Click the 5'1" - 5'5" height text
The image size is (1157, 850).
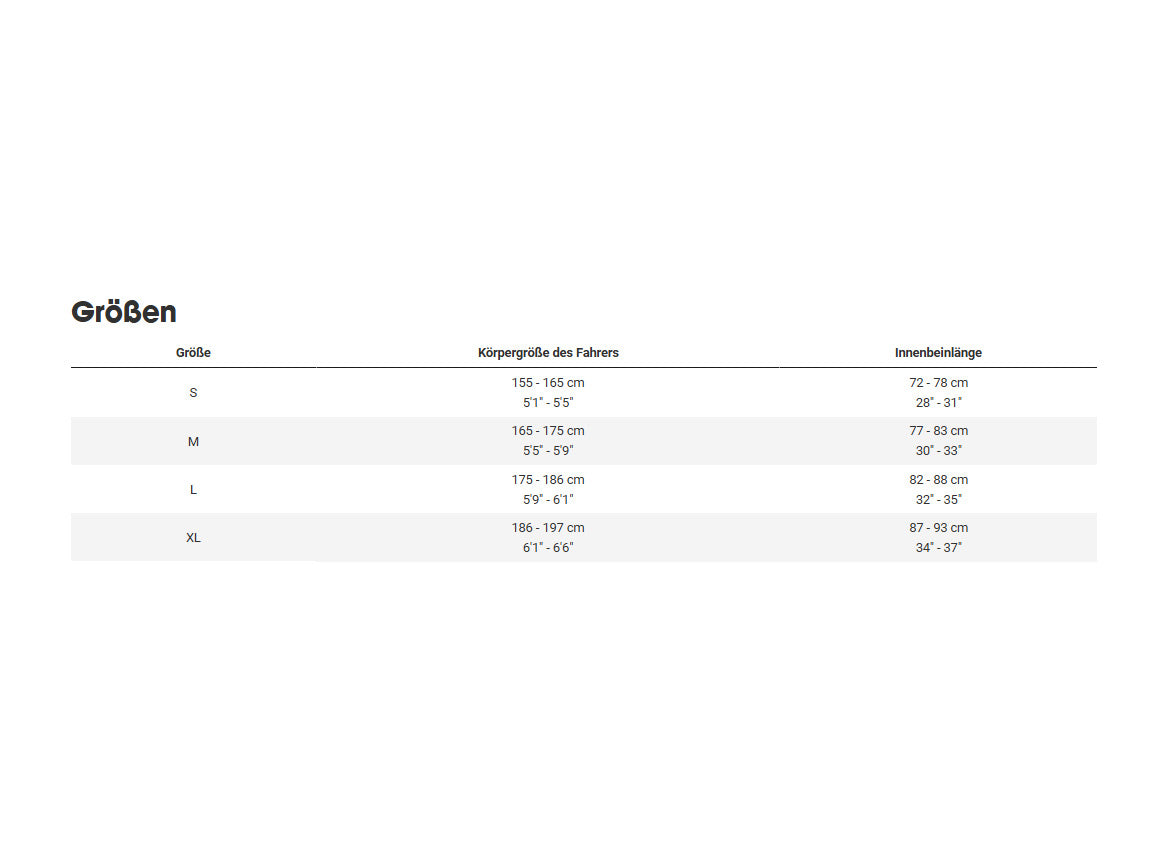(x=548, y=402)
